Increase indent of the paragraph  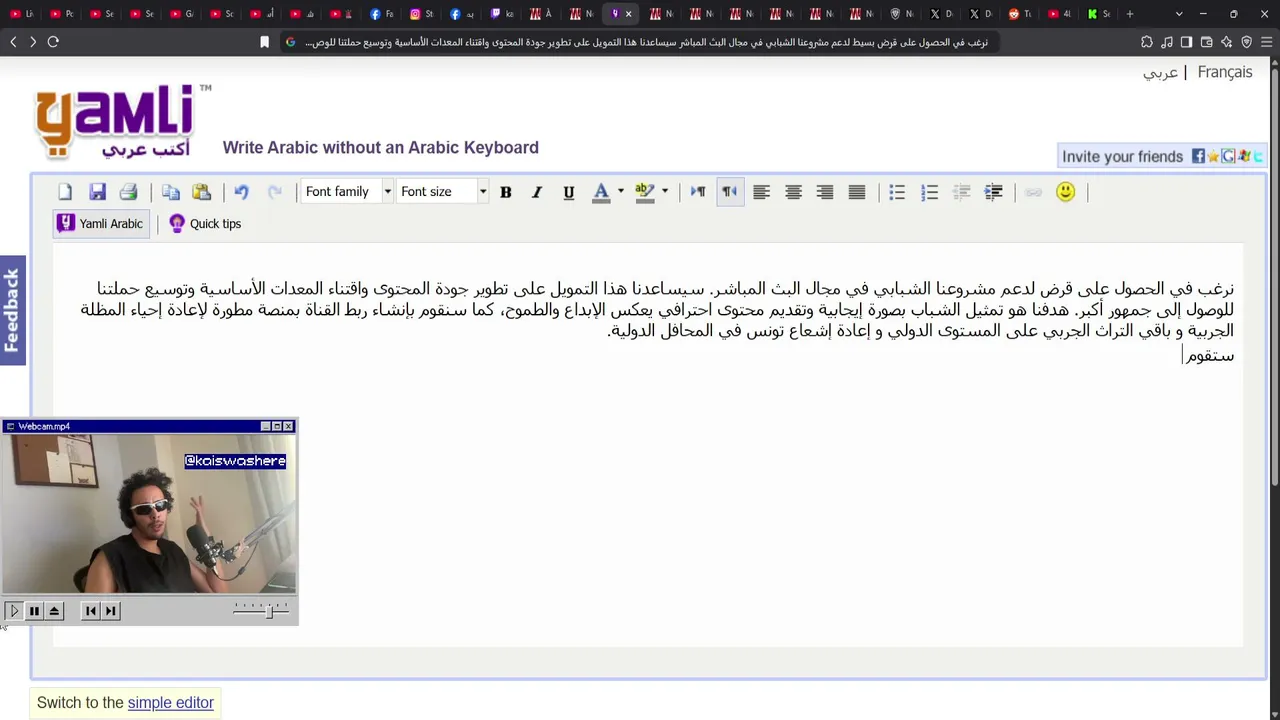point(993,192)
